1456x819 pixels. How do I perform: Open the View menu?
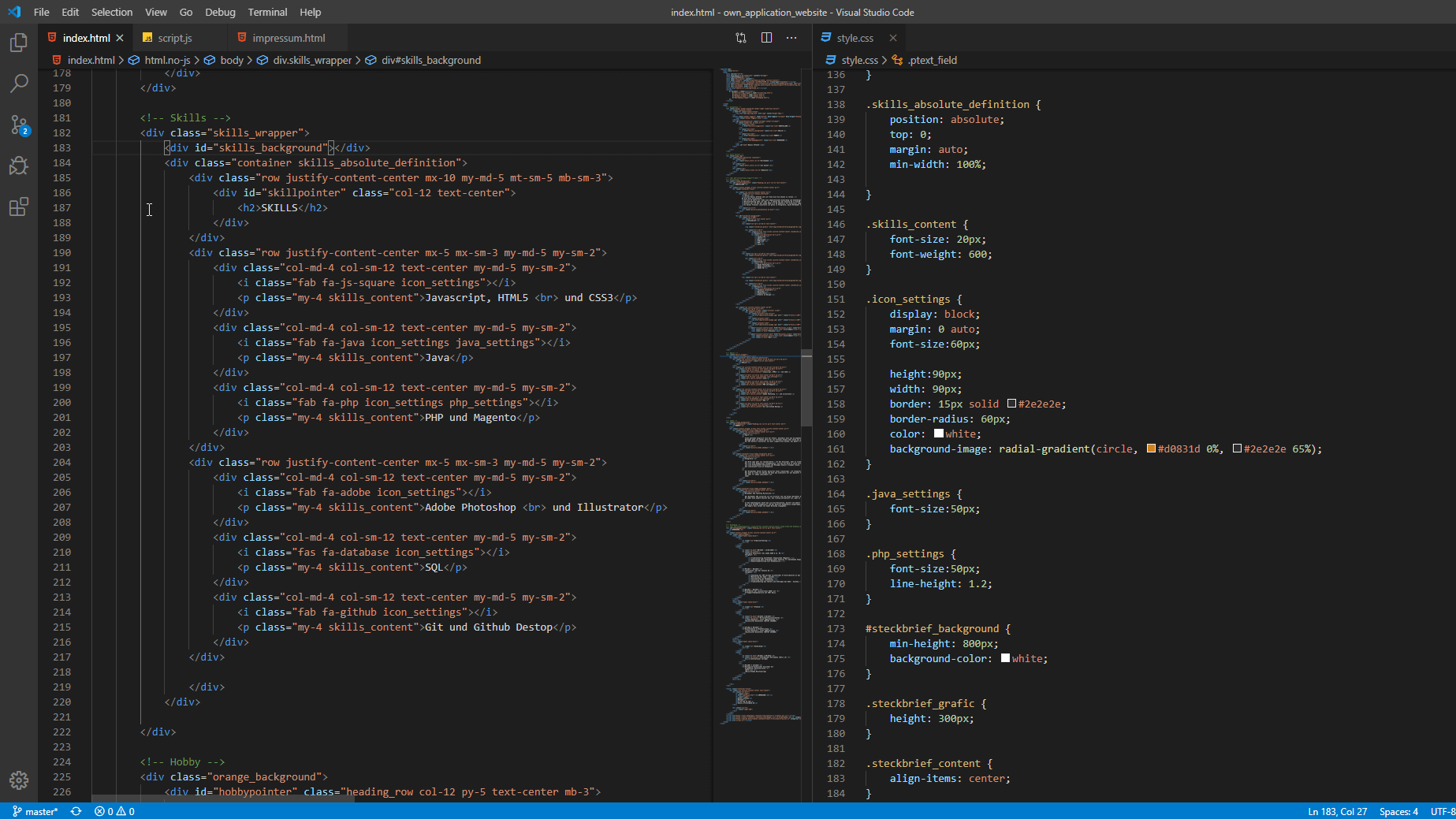(156, 12)
